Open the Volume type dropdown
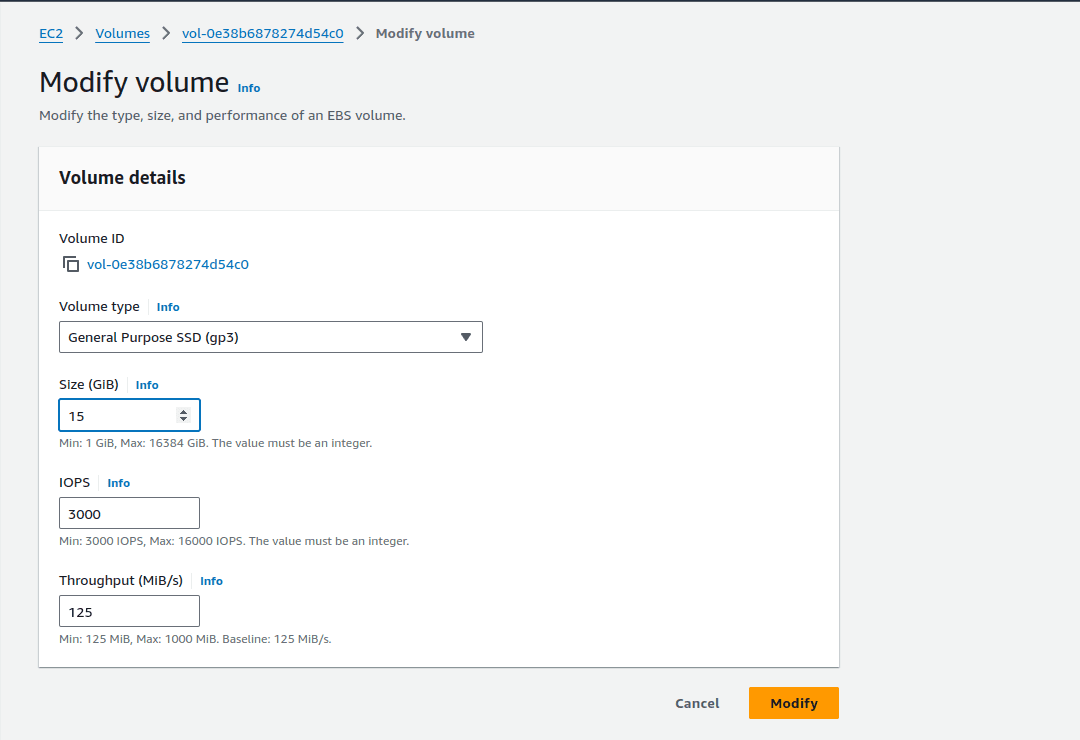Viewport: 1080px width, 740px height. (x=270, y=337)
